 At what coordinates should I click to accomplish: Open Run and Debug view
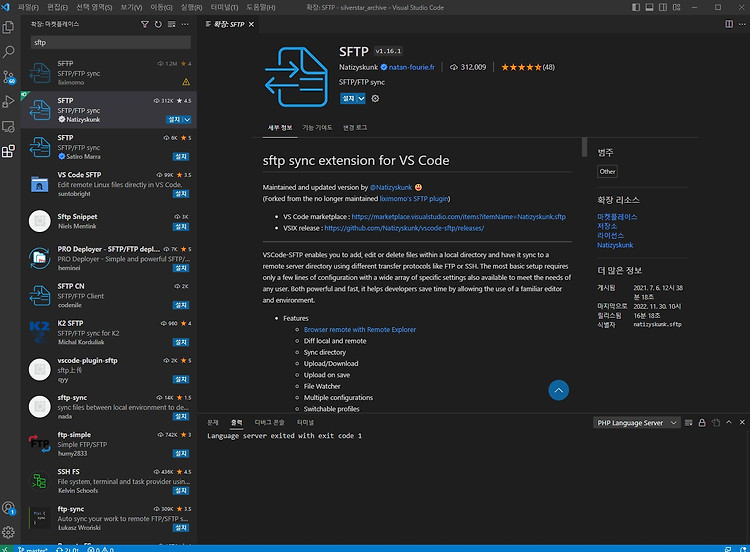click(8, 101)
